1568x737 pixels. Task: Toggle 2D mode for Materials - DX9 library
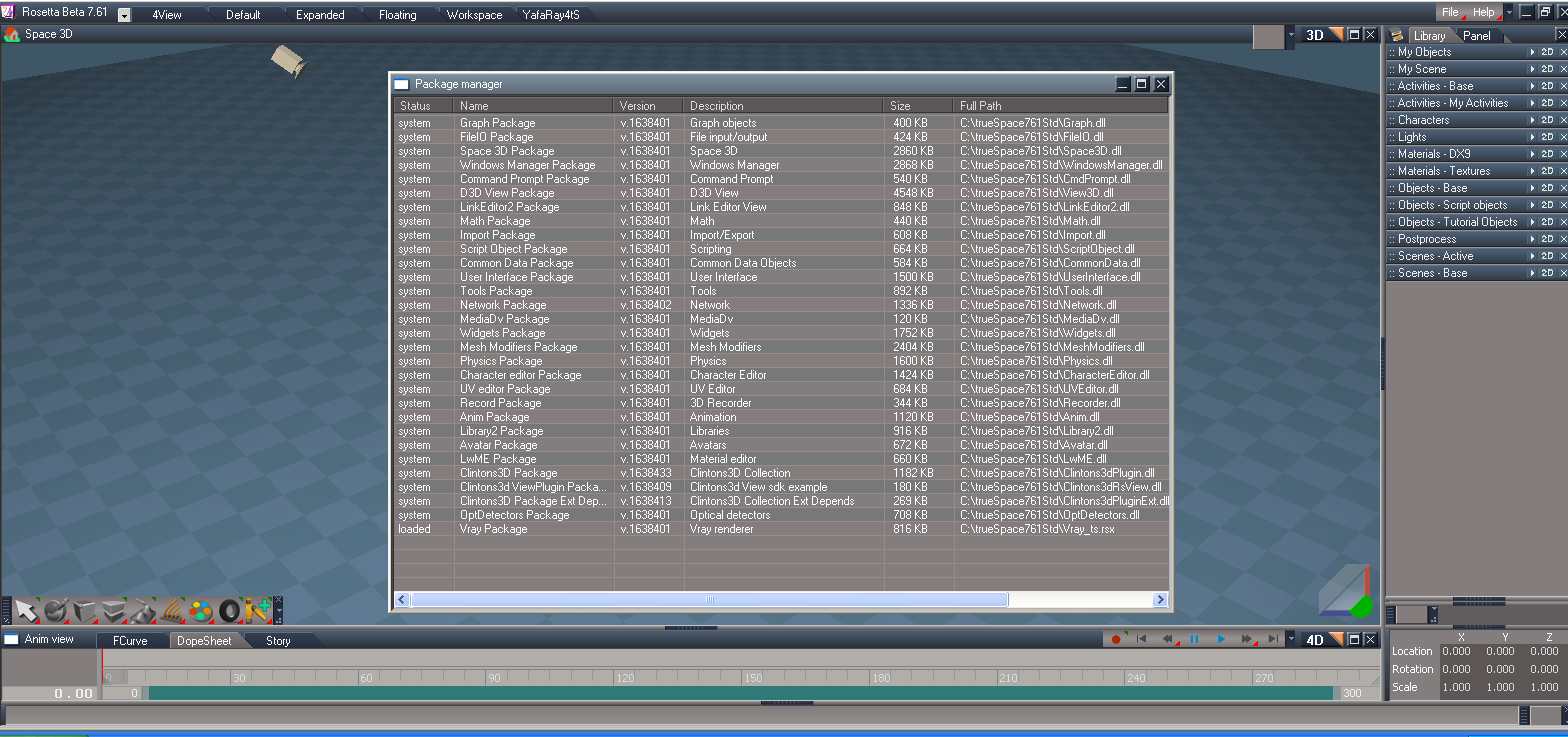[1547, 154]
